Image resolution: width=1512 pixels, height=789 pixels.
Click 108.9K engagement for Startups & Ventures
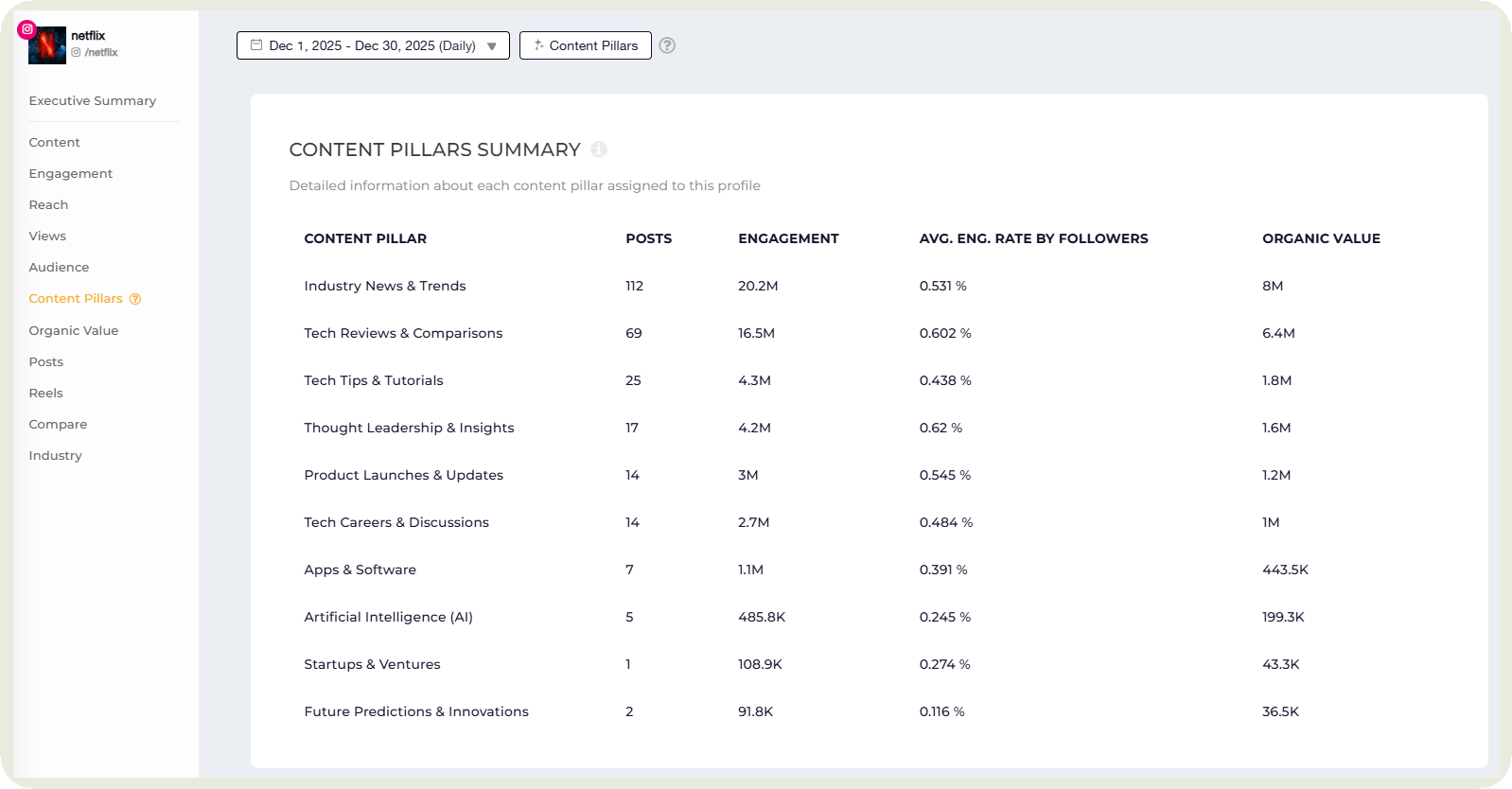click(760, 664)
